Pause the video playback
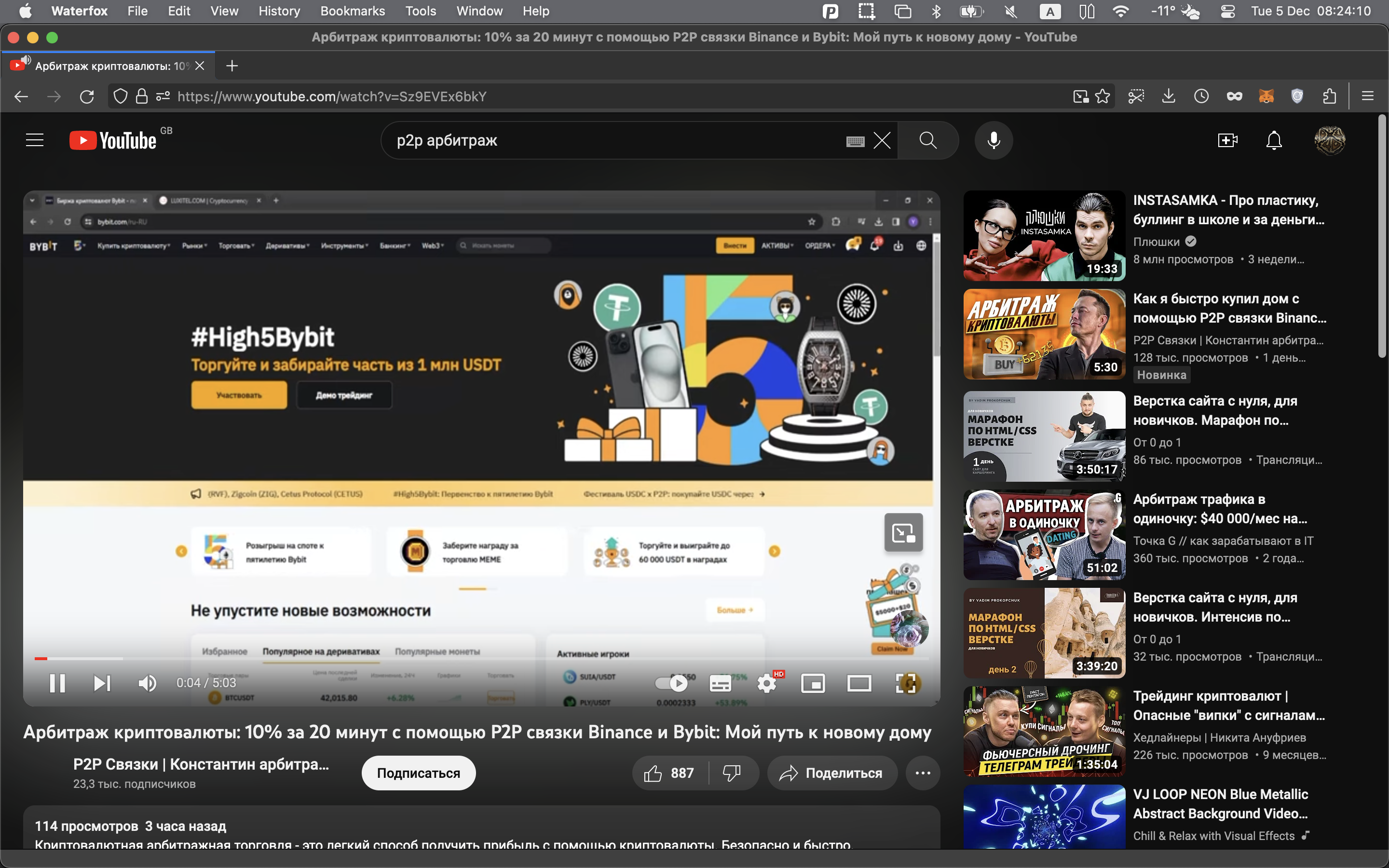 tap(57, 683)
